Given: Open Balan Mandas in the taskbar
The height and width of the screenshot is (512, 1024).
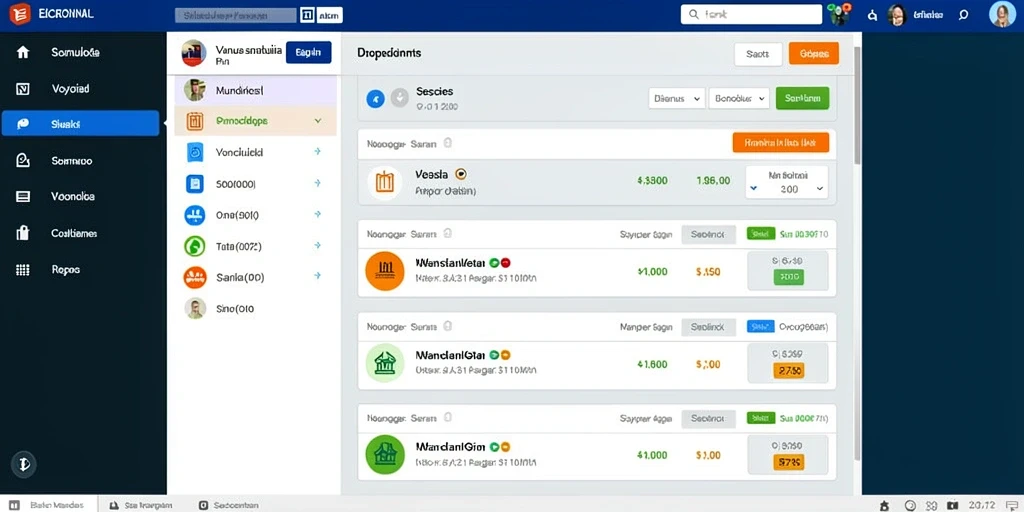Looking at the screenshot, I should click(48, 505).
